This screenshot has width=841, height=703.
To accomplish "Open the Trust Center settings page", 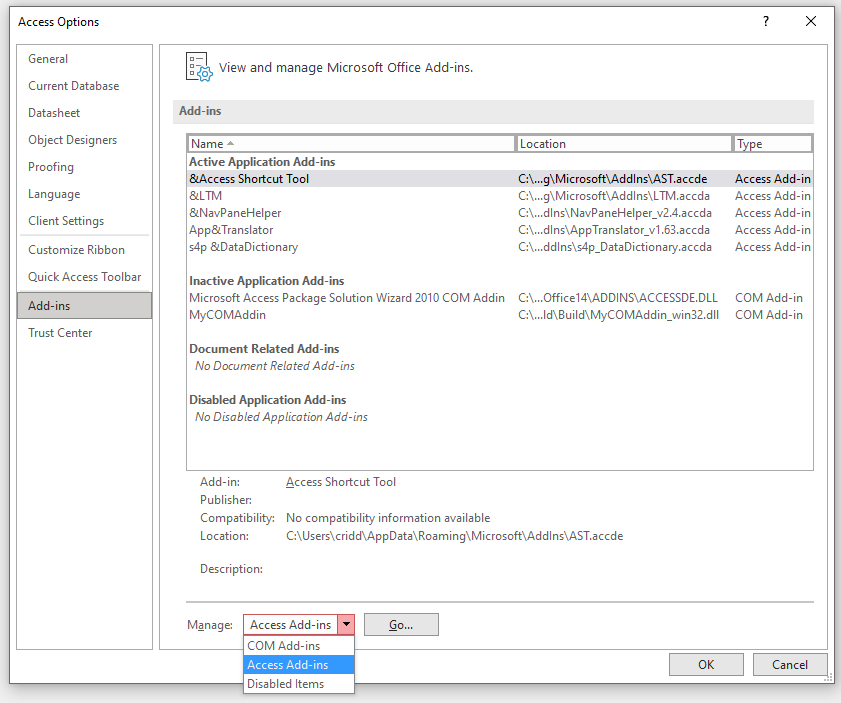I will [59, 332].
